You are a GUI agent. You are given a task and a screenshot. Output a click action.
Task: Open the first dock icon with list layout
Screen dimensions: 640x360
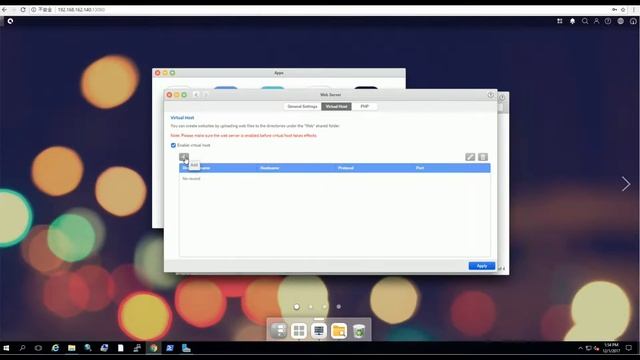pos(279,331)
